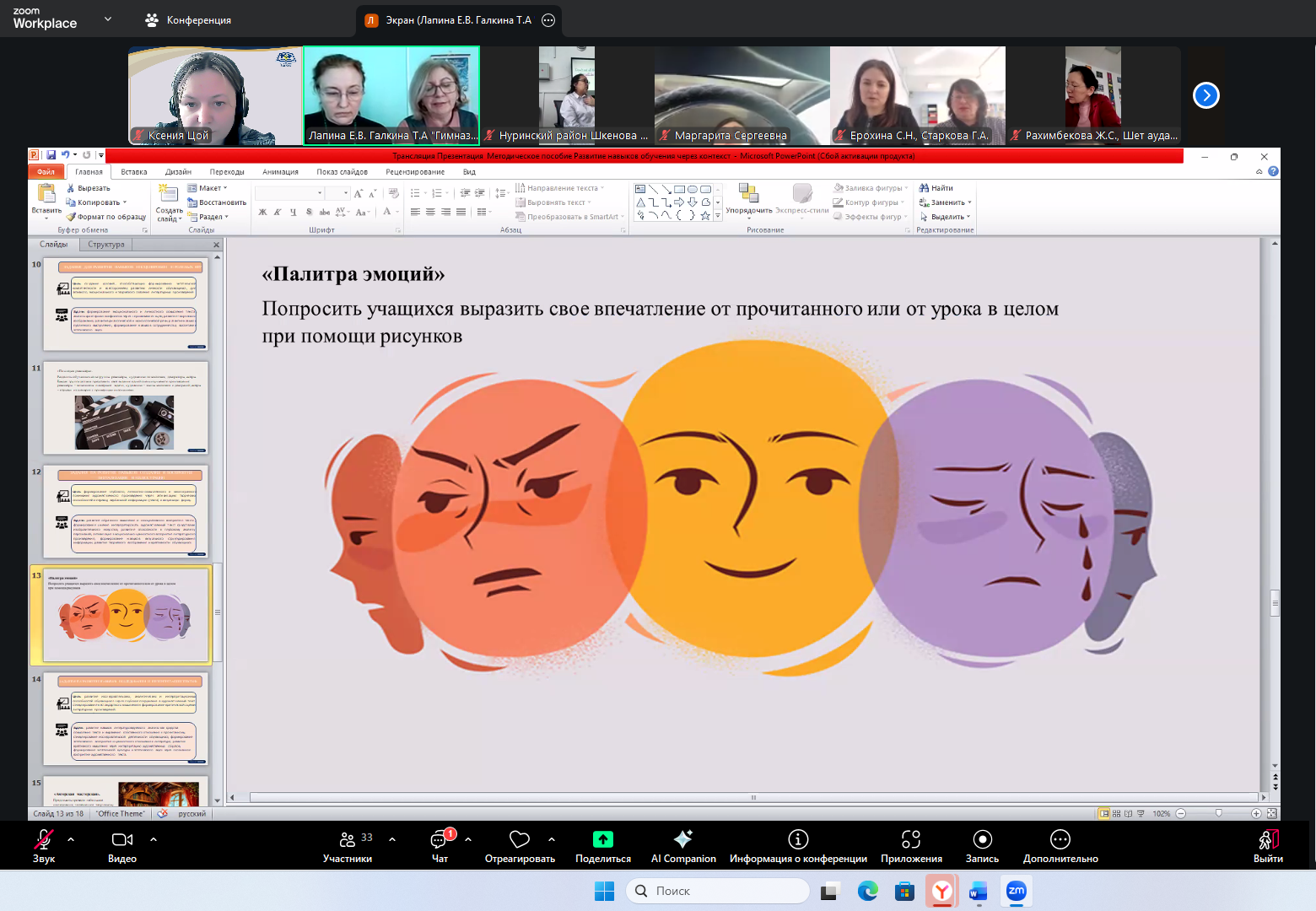Expand audio options arrow

71,839
